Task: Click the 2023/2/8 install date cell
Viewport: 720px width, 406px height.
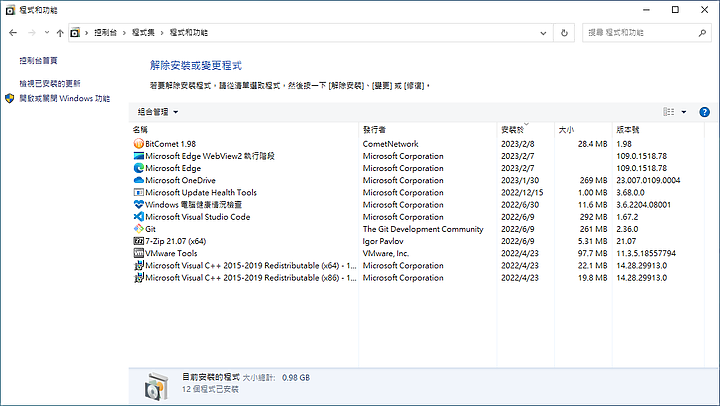Action: pyautogui.click(x=518, y=144)
